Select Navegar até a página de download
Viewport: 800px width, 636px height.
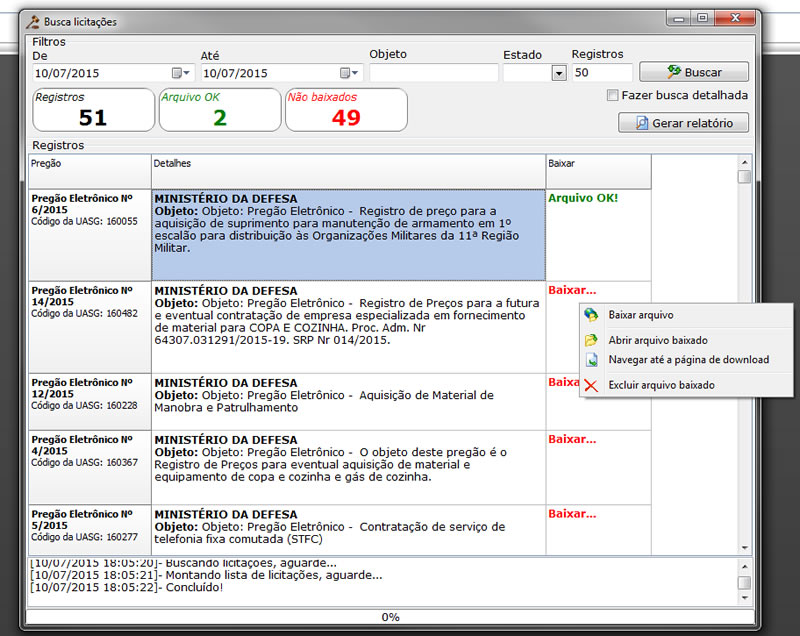coord(688,360)
